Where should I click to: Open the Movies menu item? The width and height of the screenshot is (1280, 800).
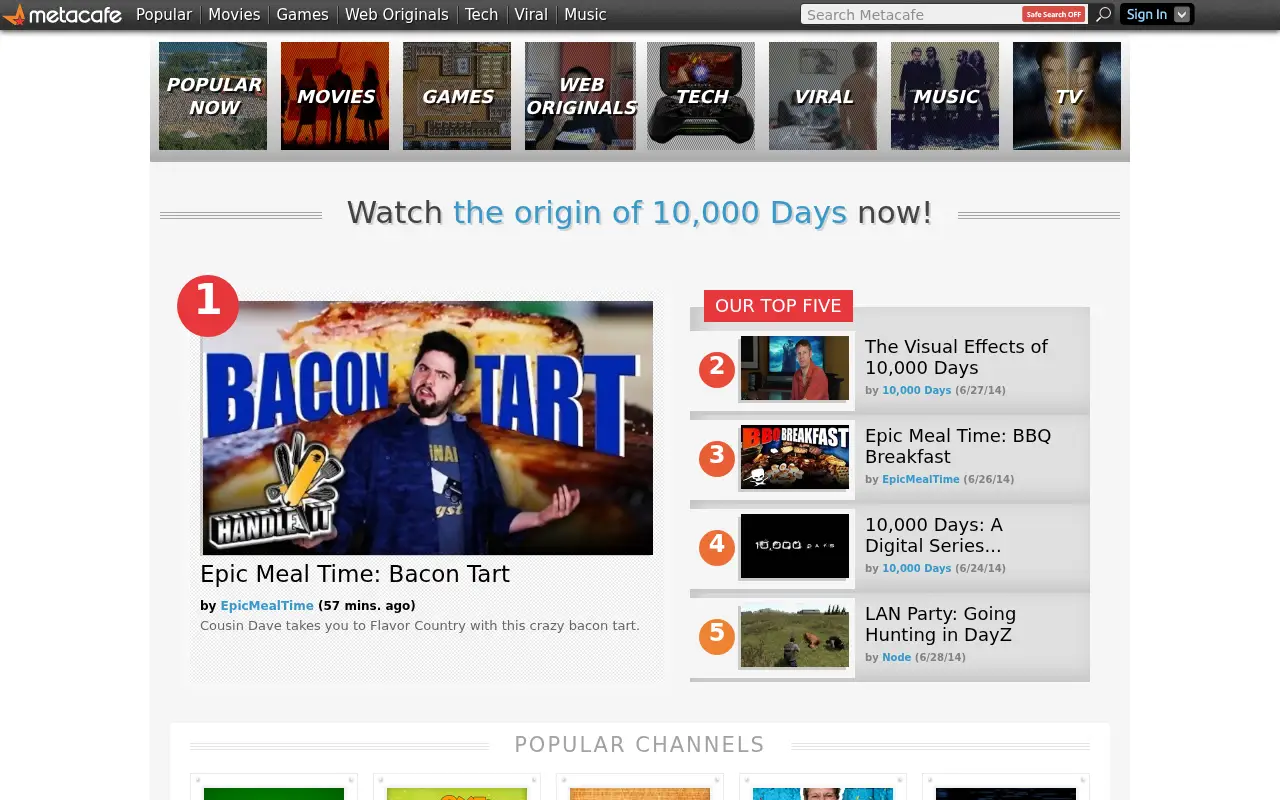tap(234, 14)
